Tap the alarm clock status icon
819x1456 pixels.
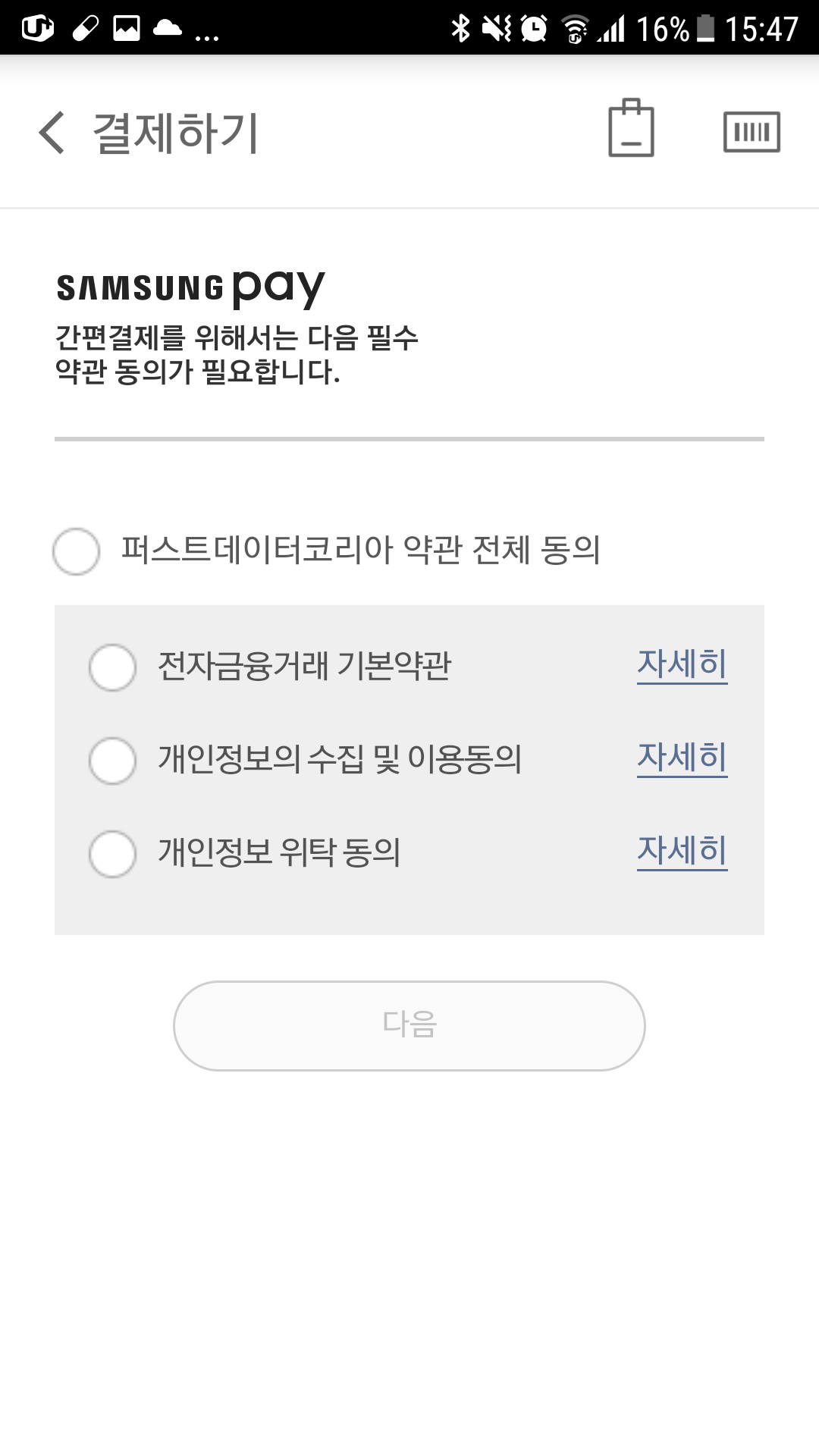pos(534,28)
